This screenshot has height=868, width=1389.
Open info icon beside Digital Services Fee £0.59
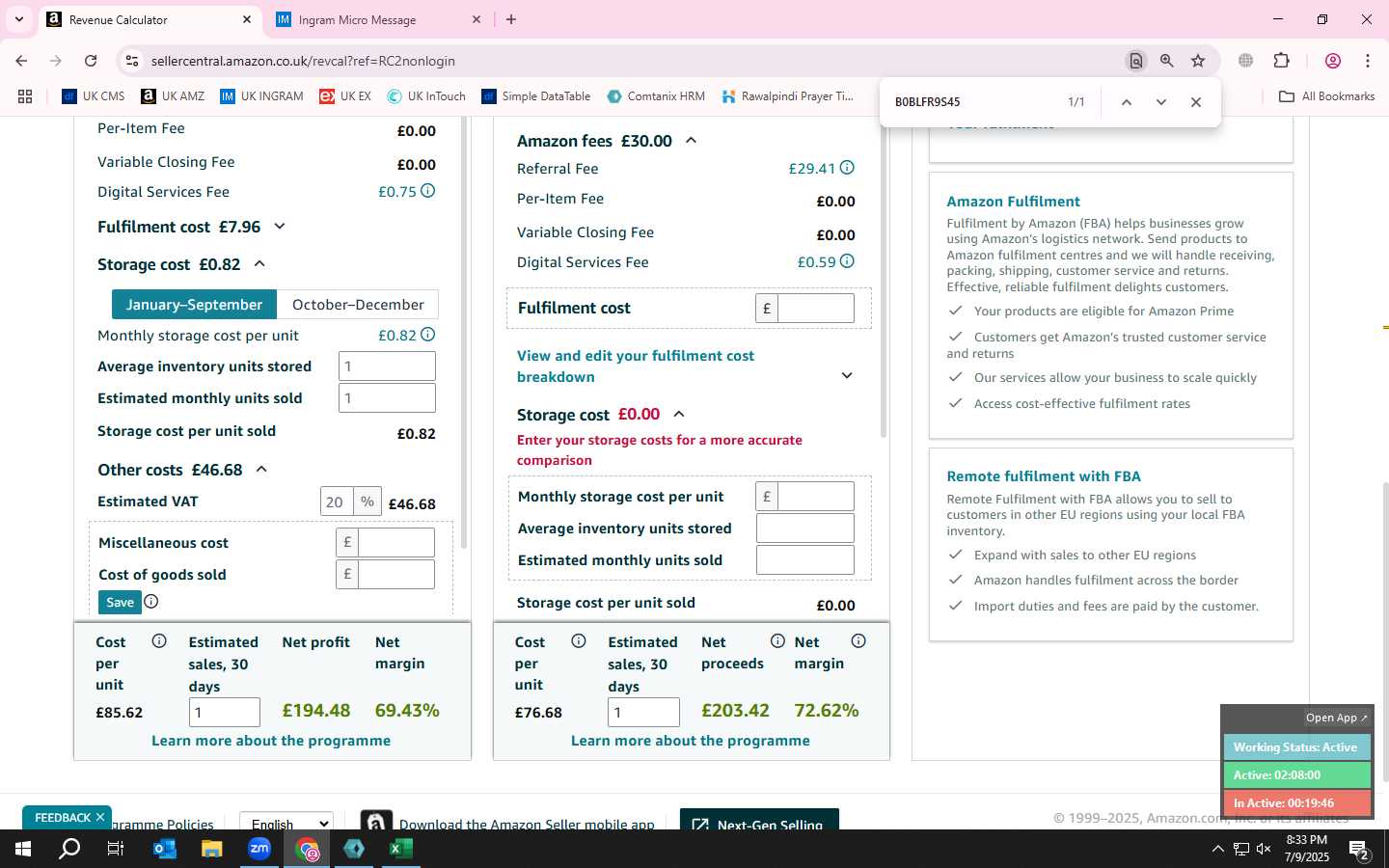(x=847, y=261)
